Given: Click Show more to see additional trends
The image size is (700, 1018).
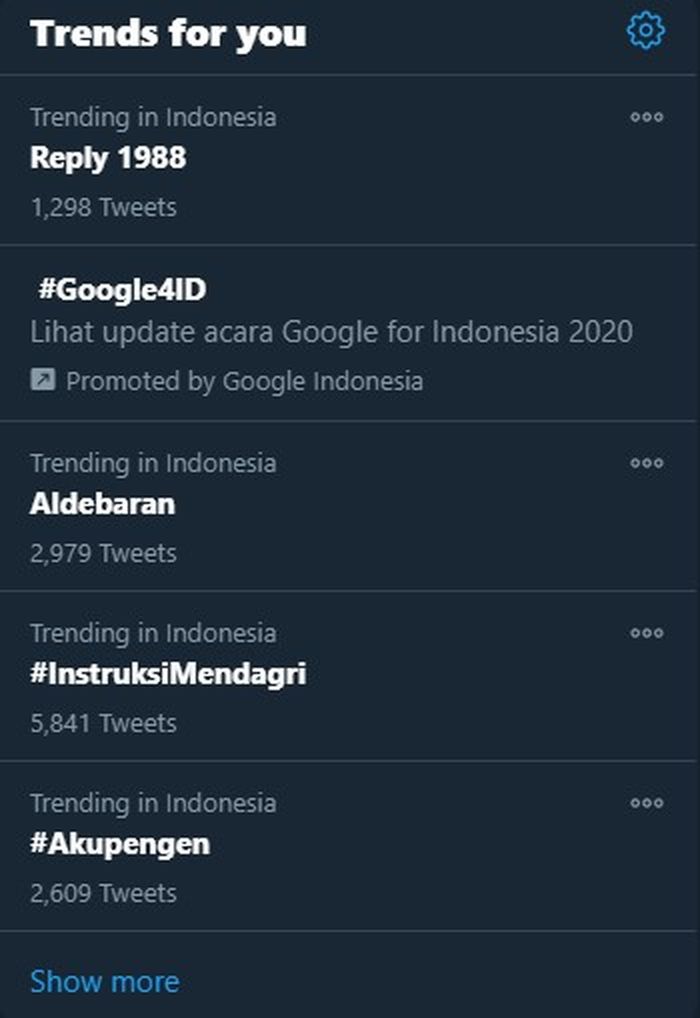Looking at the screenshot, I should 105,980.
